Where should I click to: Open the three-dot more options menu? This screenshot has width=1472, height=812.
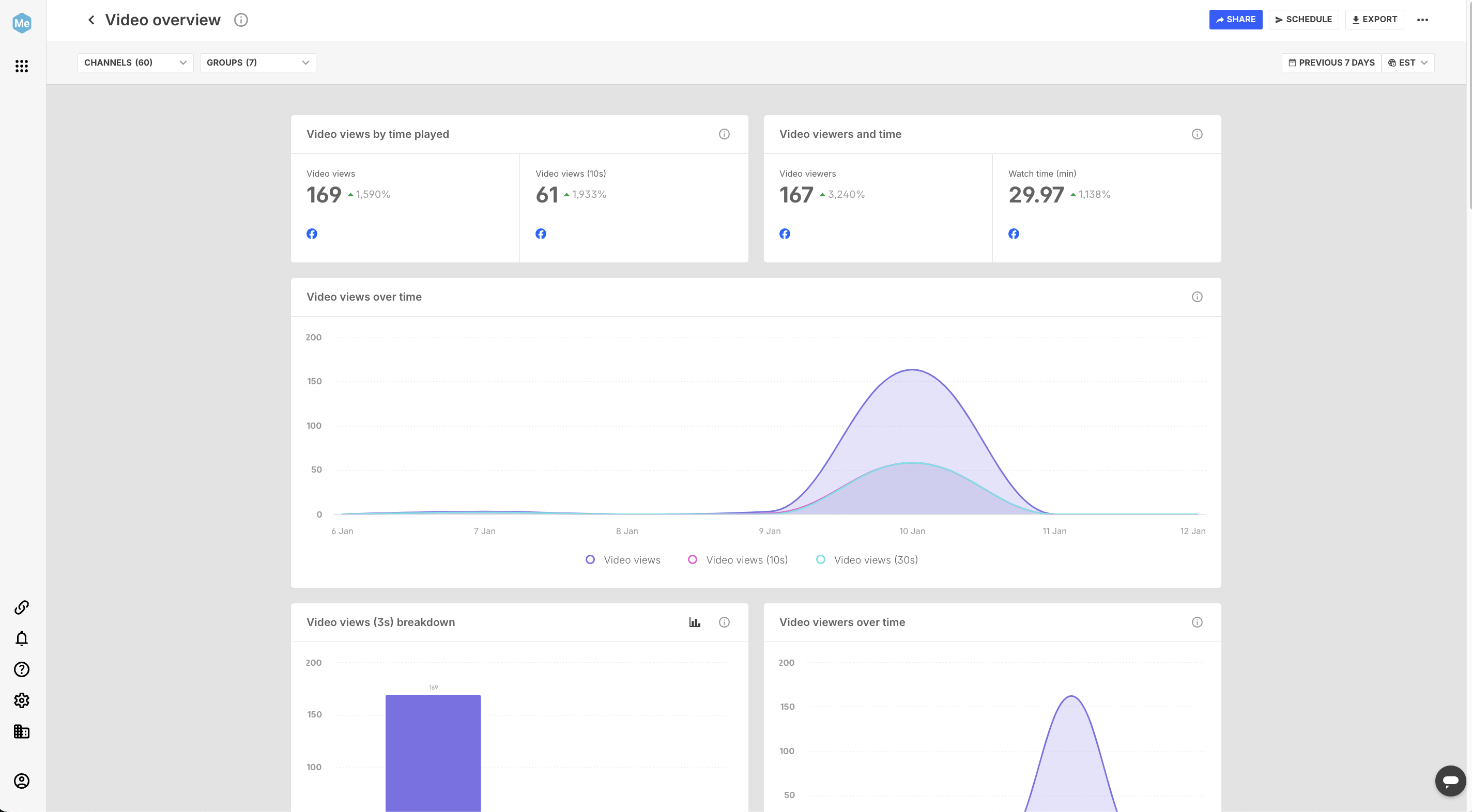[x=1422, y=20]
